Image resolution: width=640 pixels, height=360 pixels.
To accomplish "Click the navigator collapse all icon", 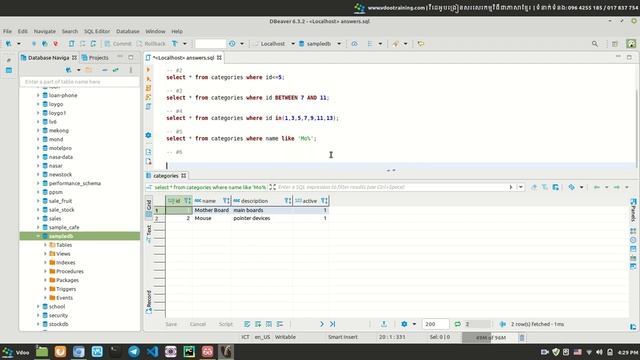I will point(104,70).
